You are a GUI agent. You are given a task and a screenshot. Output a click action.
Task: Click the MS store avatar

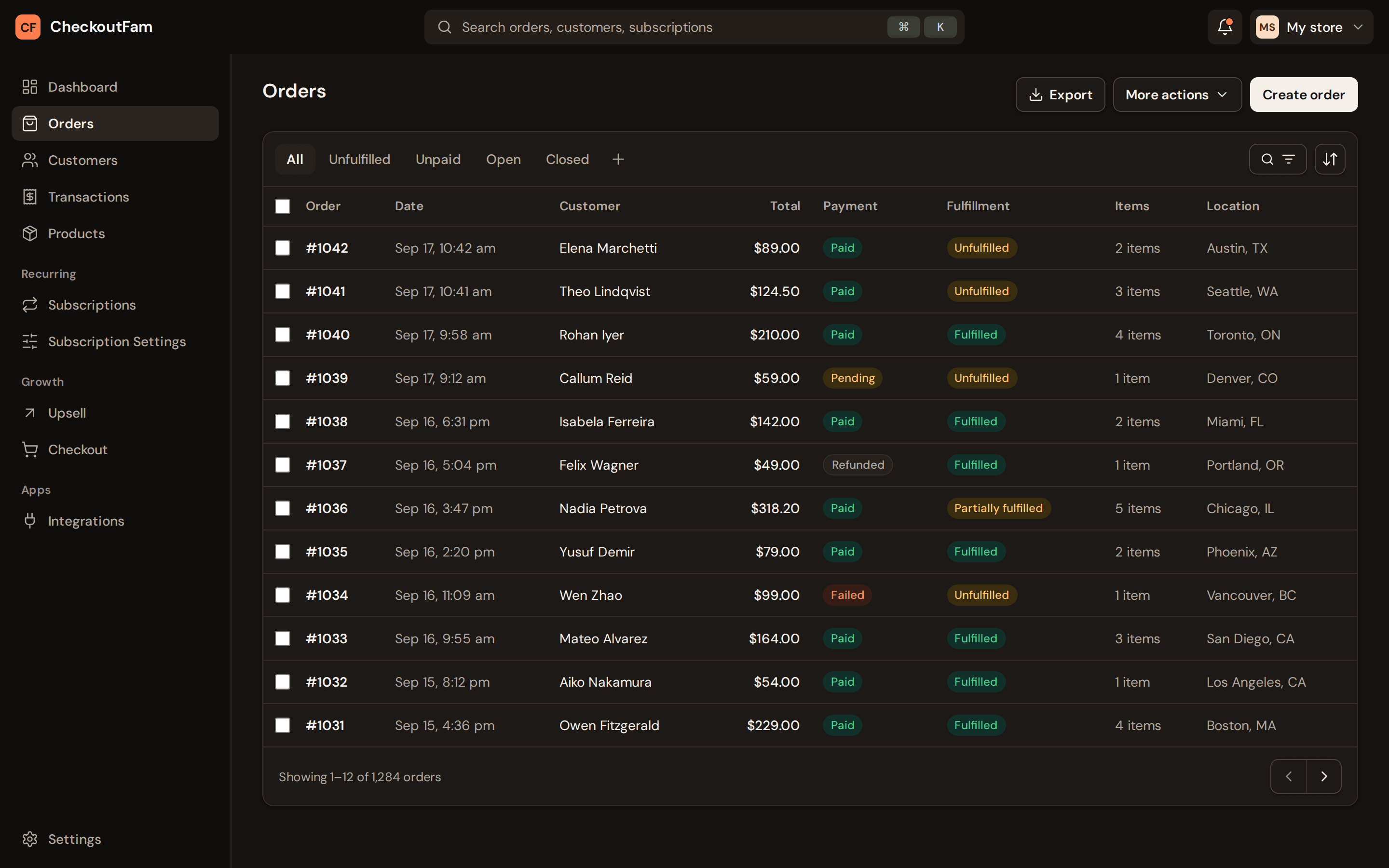(1267, 27)
